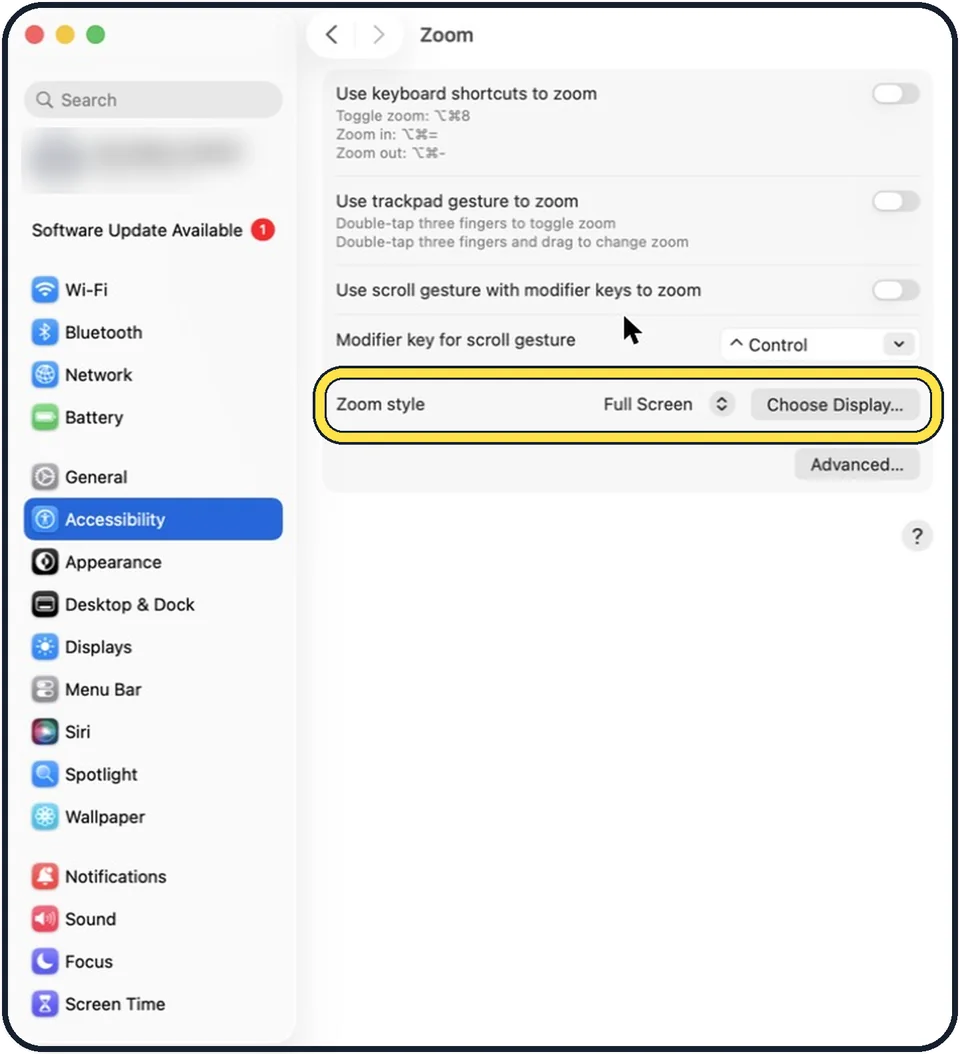Click the Bluetooth sidebar icon
The width and height of the screenshot is (960, 1054).
[45, 332]
